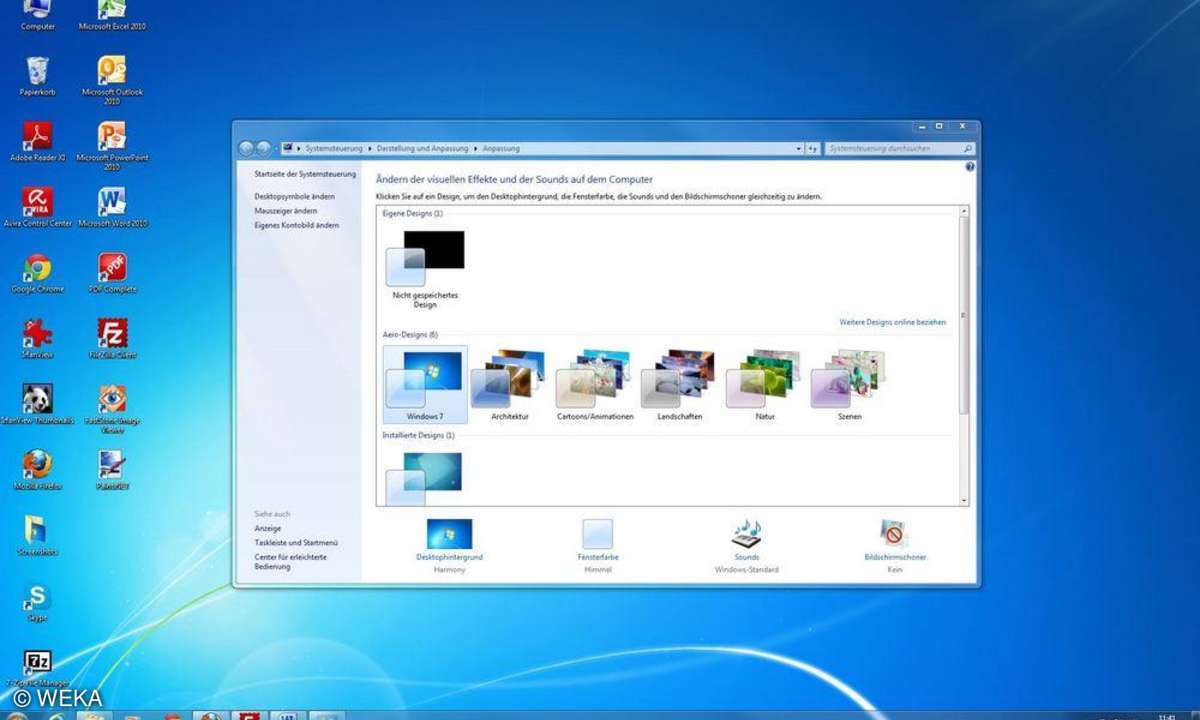
Task: Click the theme list scrollbar up arrow
Action: click(964, 212)
